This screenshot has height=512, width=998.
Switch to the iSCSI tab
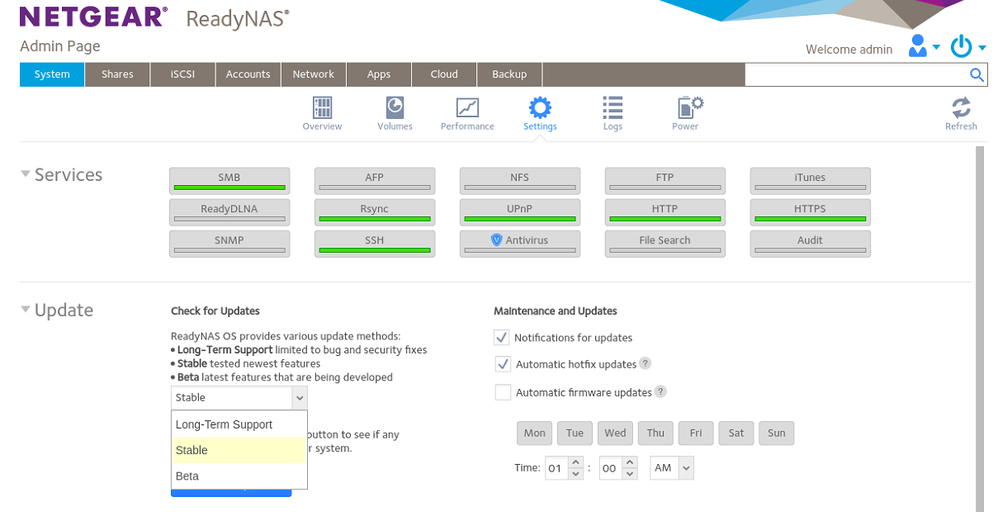183,75
